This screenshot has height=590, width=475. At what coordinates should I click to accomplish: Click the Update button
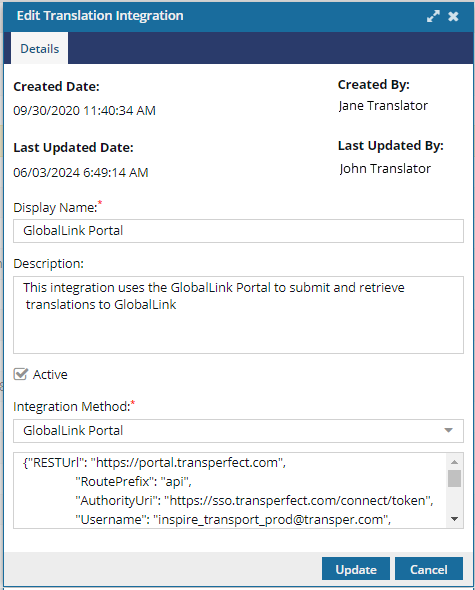356,569
